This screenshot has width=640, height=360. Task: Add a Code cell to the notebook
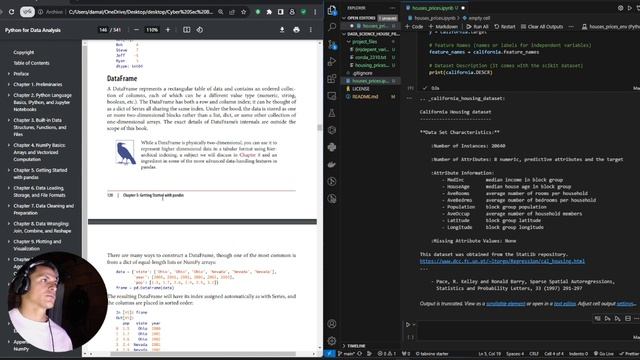pyautogui.click(x=414, y=27)
